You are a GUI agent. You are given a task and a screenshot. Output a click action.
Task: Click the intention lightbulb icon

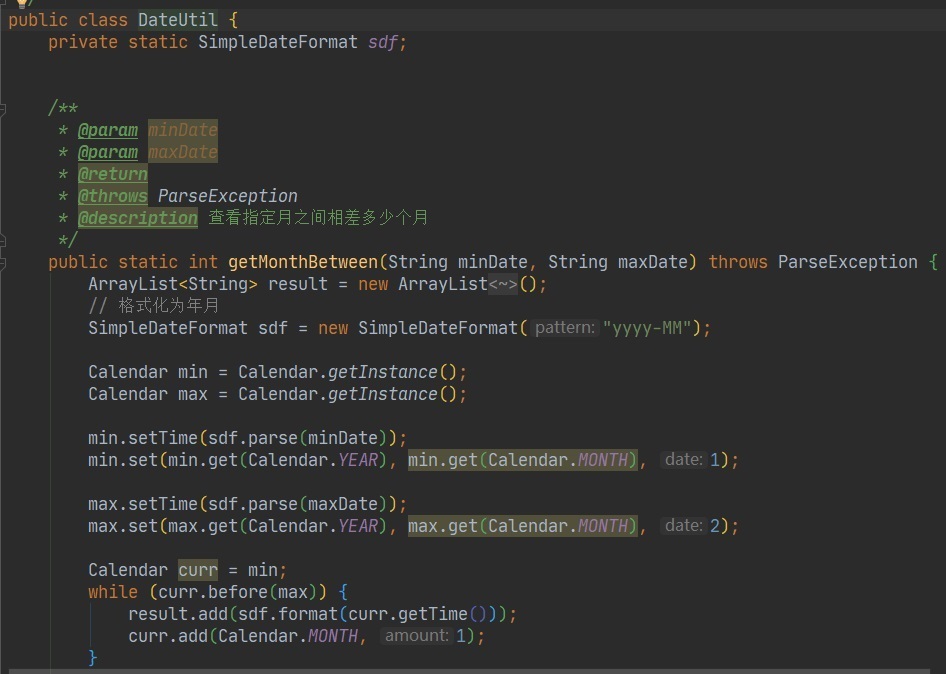coord(22,2)
